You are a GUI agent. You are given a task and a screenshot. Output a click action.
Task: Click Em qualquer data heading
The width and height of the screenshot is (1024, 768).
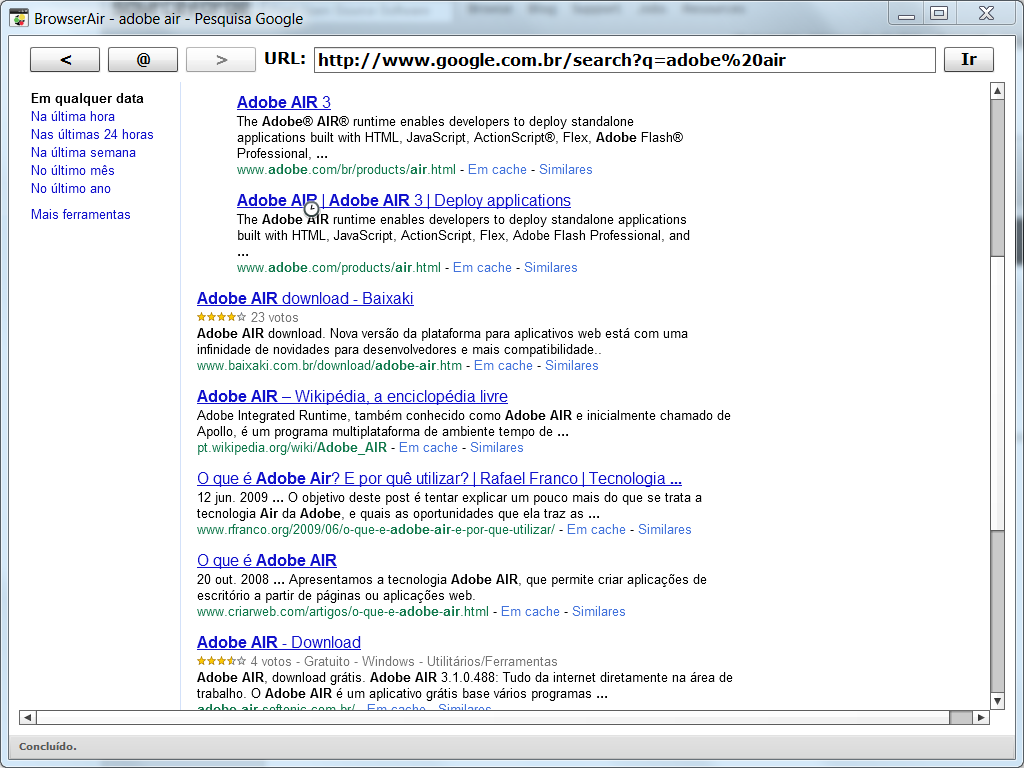tap(87, 99)
